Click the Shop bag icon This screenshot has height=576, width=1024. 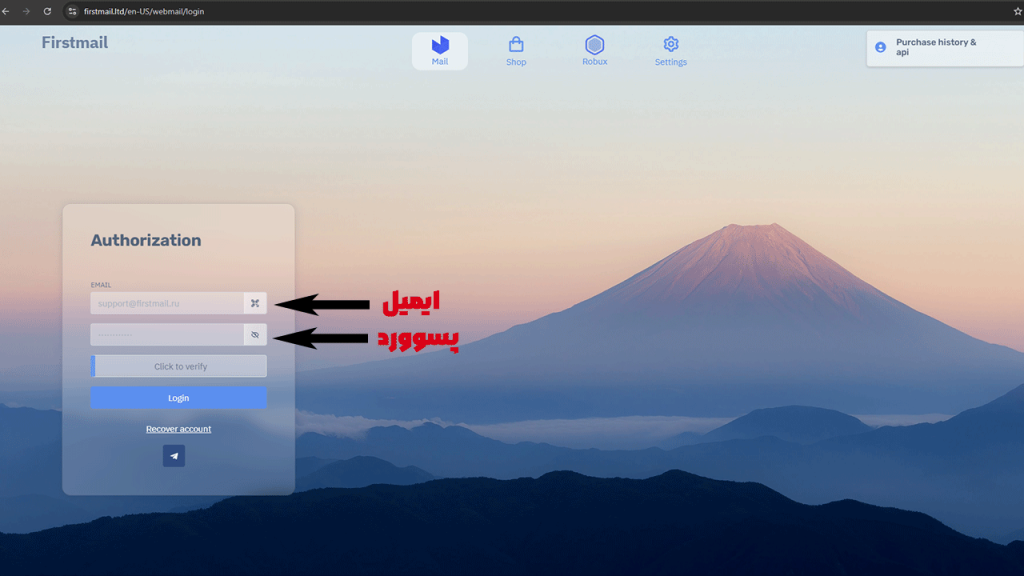click(x=516, y=45)
